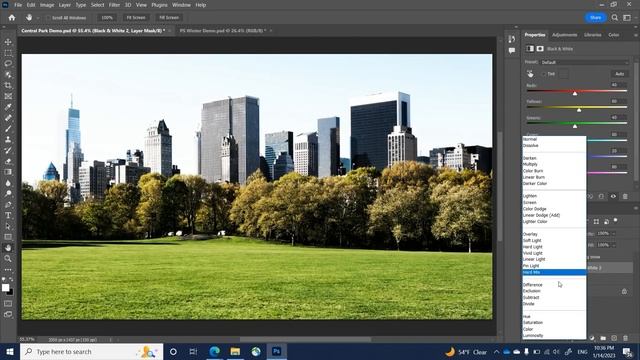
Task: Select the Hand tool in toolbar
Action: pos(8,248)
